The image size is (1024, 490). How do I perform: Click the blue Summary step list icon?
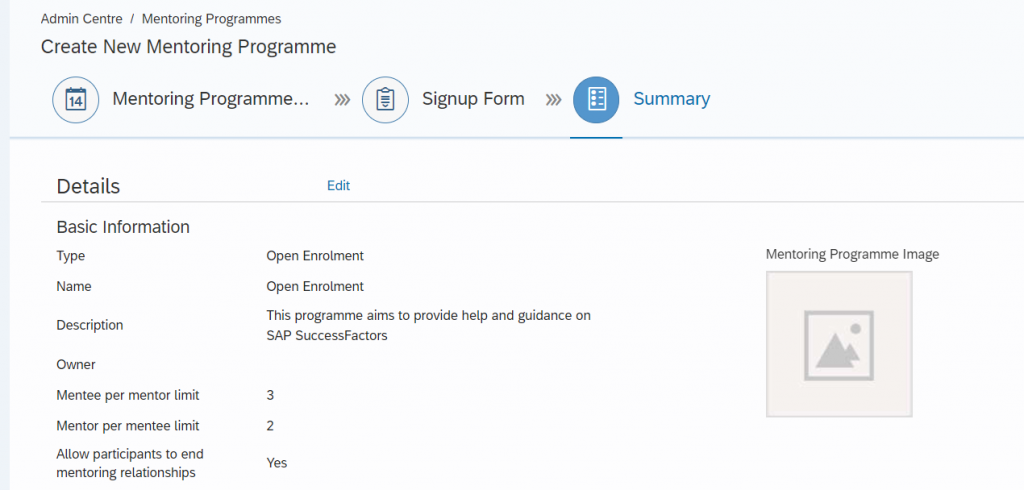pyautogui.click(x=596, y=100)
